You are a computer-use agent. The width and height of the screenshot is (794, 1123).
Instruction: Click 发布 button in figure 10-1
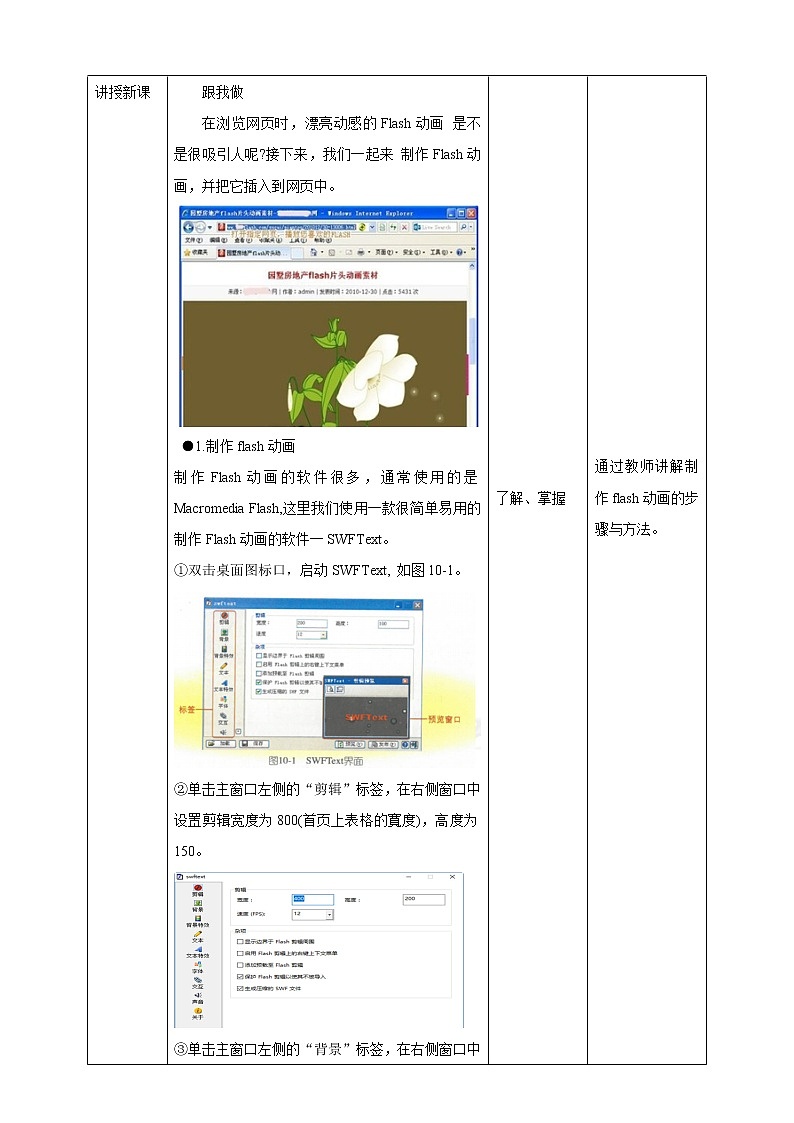pyautogui.click(x=384, y=745)
